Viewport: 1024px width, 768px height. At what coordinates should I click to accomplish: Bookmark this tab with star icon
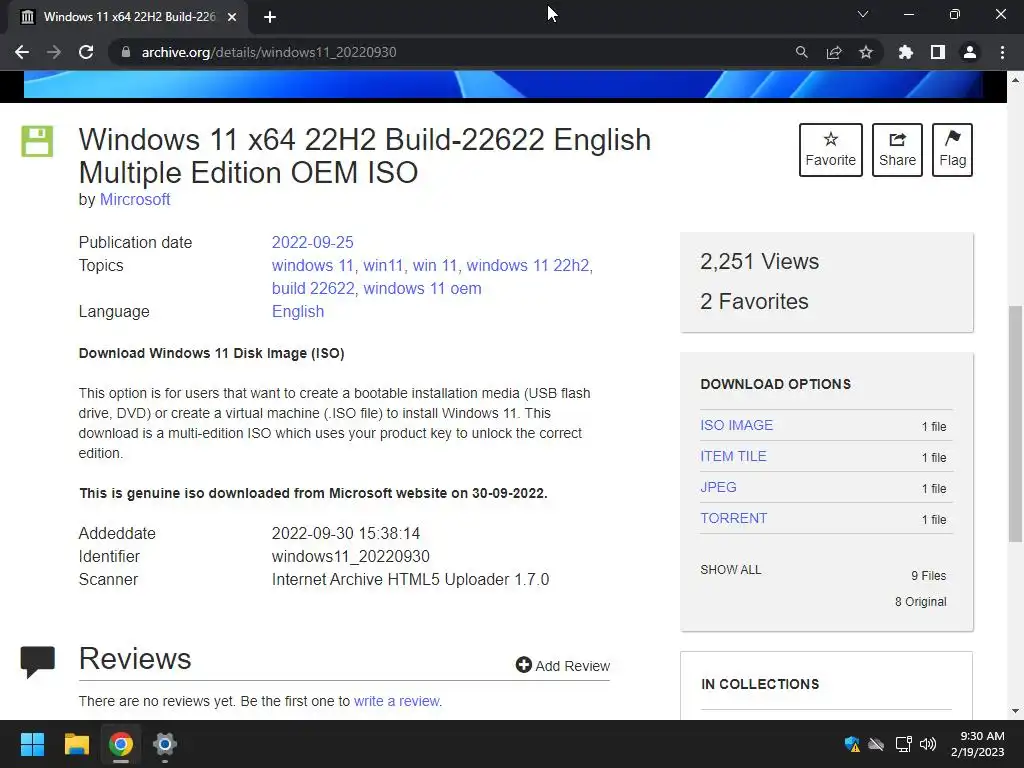(x=866, y=52)
